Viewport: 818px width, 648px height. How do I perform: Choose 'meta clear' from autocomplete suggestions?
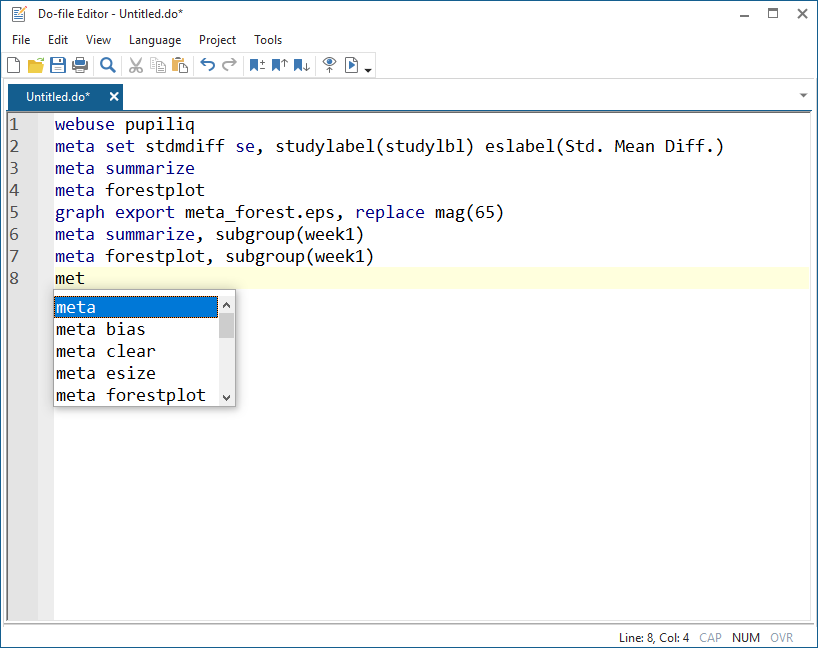point(136,351)
